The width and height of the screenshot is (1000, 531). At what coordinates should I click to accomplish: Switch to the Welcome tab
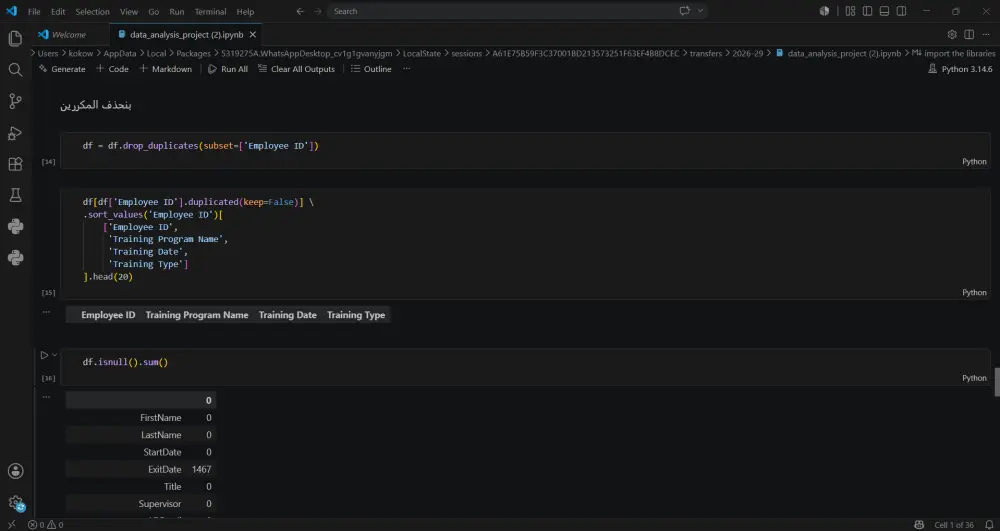pos(70,34)
